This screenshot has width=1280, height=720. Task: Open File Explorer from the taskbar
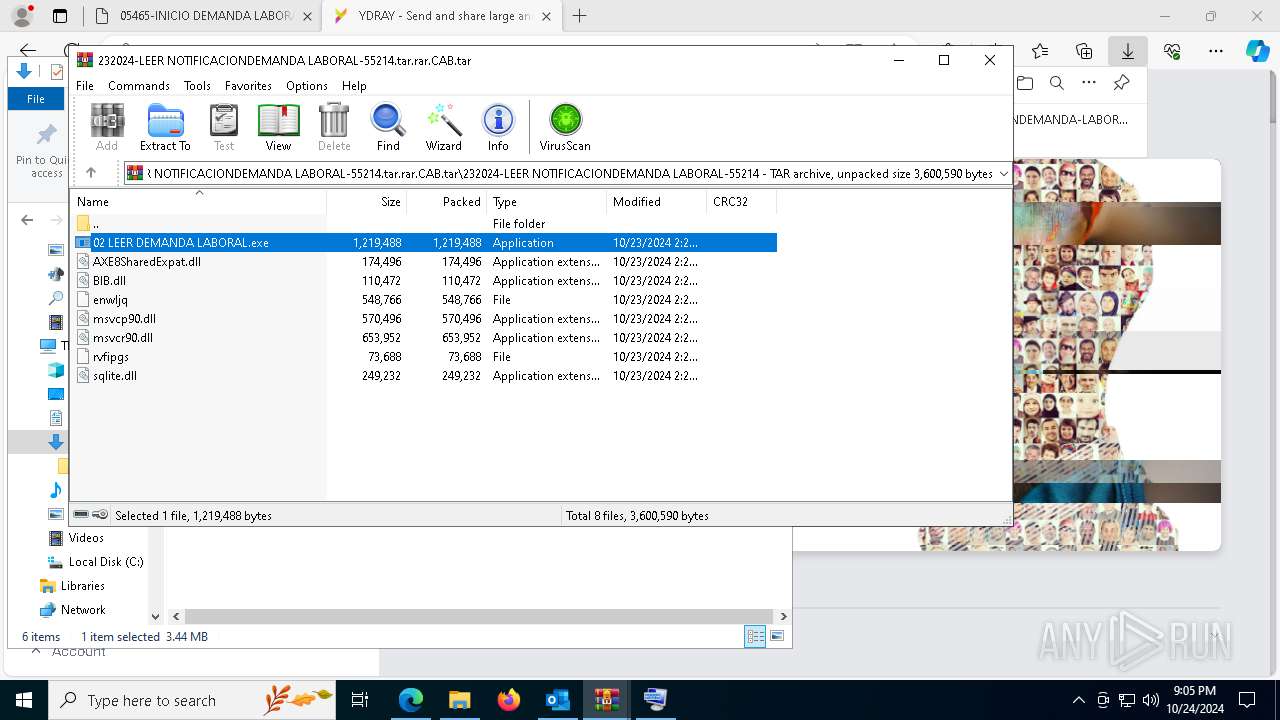(x=459, y=700)
